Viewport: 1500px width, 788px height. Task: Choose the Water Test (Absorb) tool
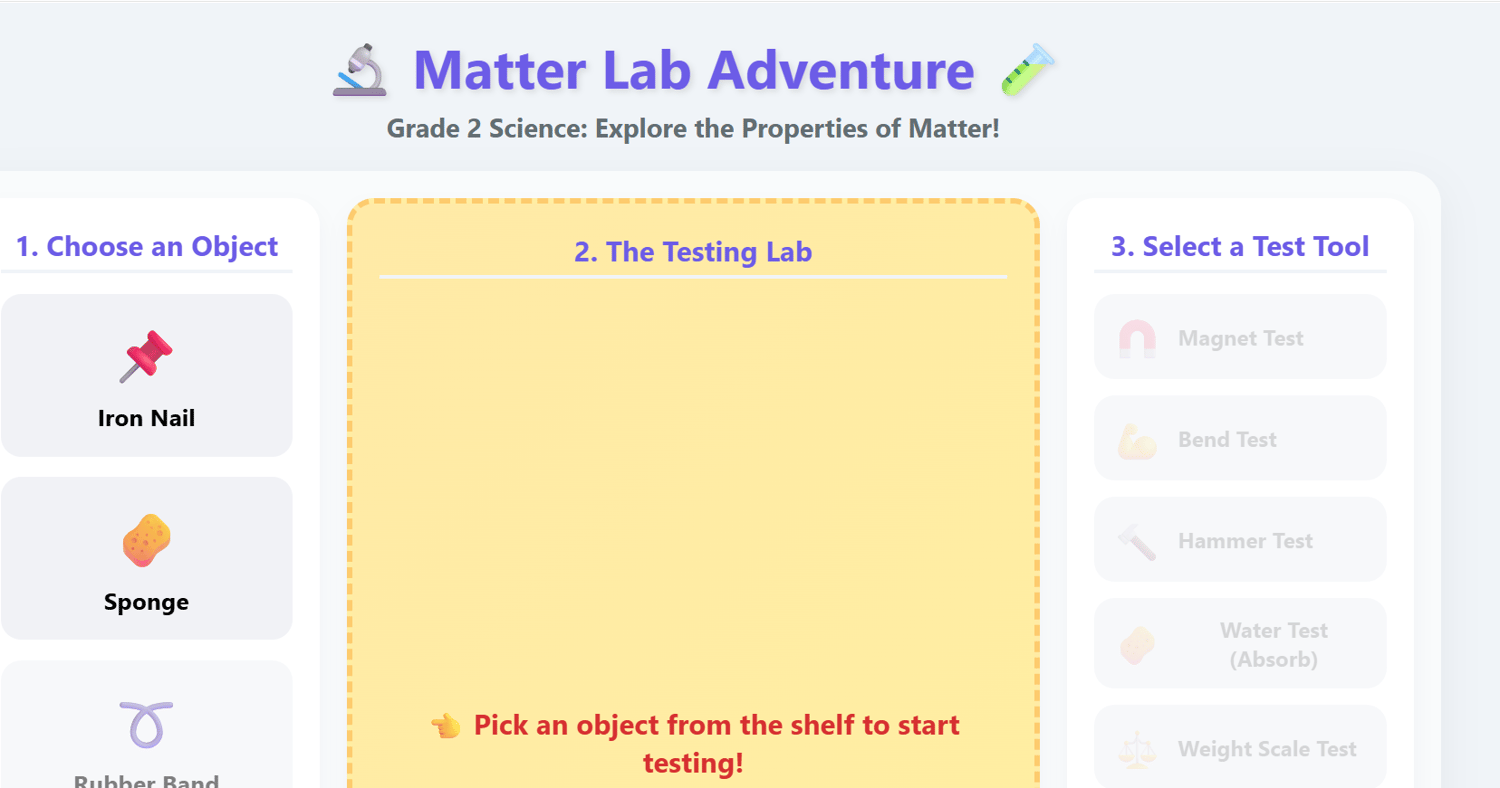point(1240,643)
